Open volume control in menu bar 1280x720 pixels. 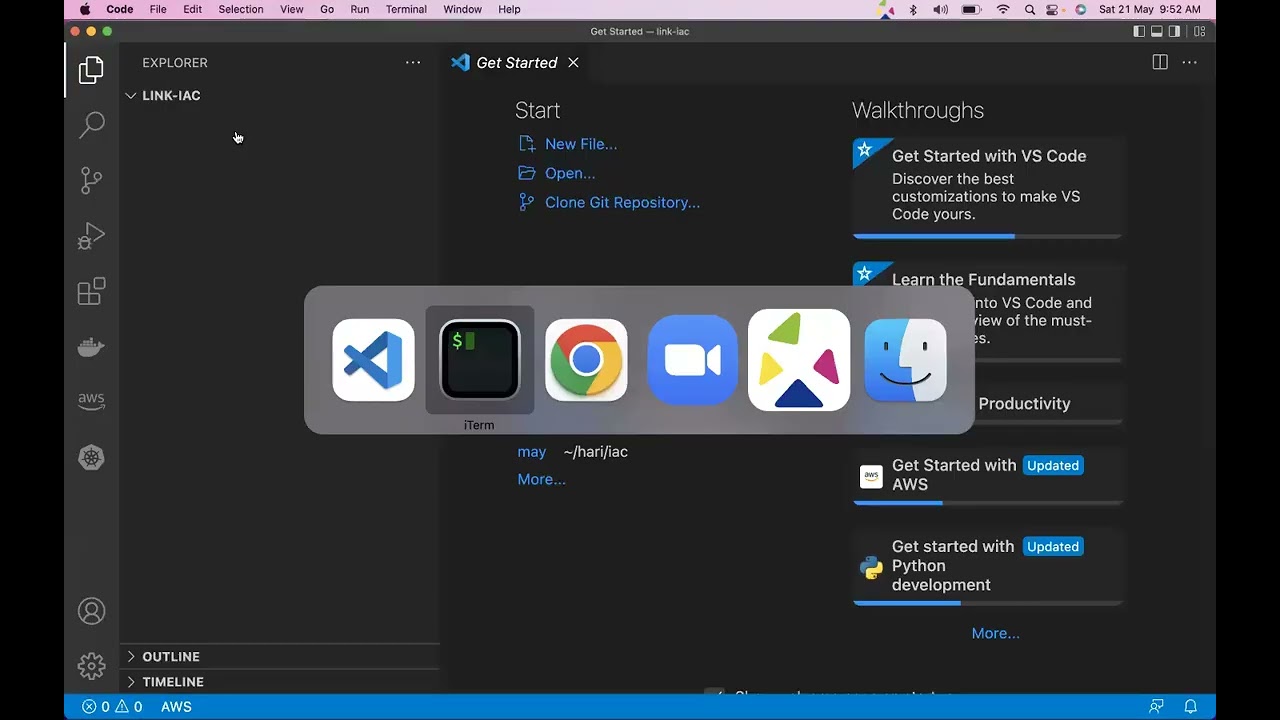[940, 9]
